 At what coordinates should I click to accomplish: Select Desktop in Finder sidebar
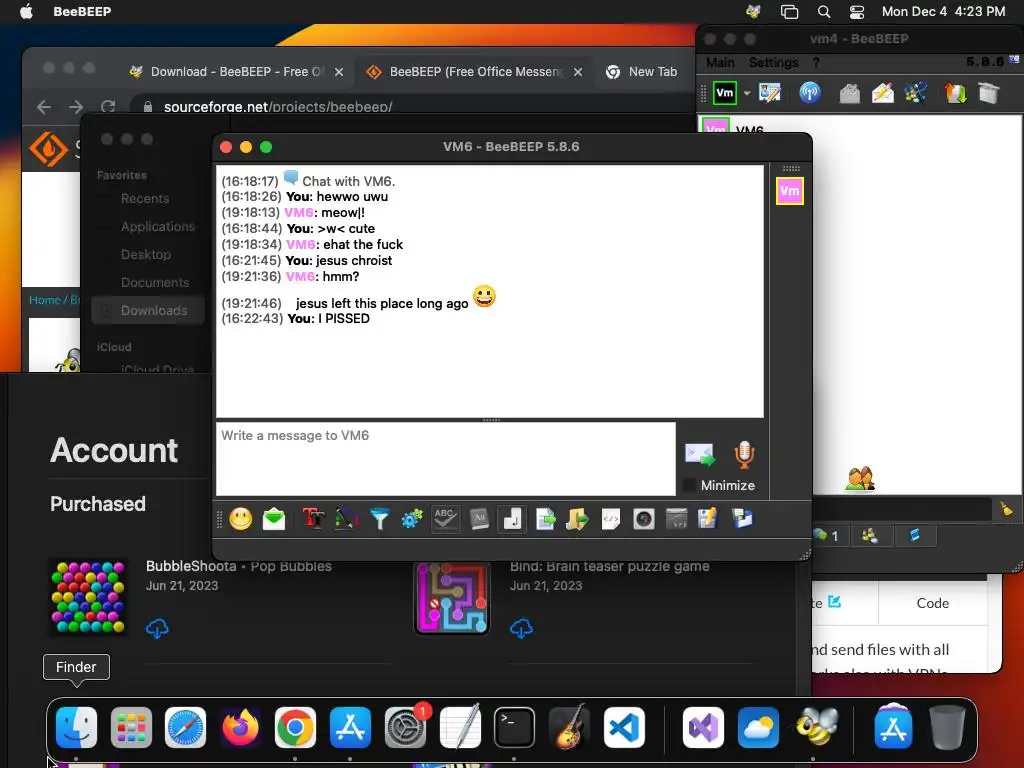coord(146,255)
